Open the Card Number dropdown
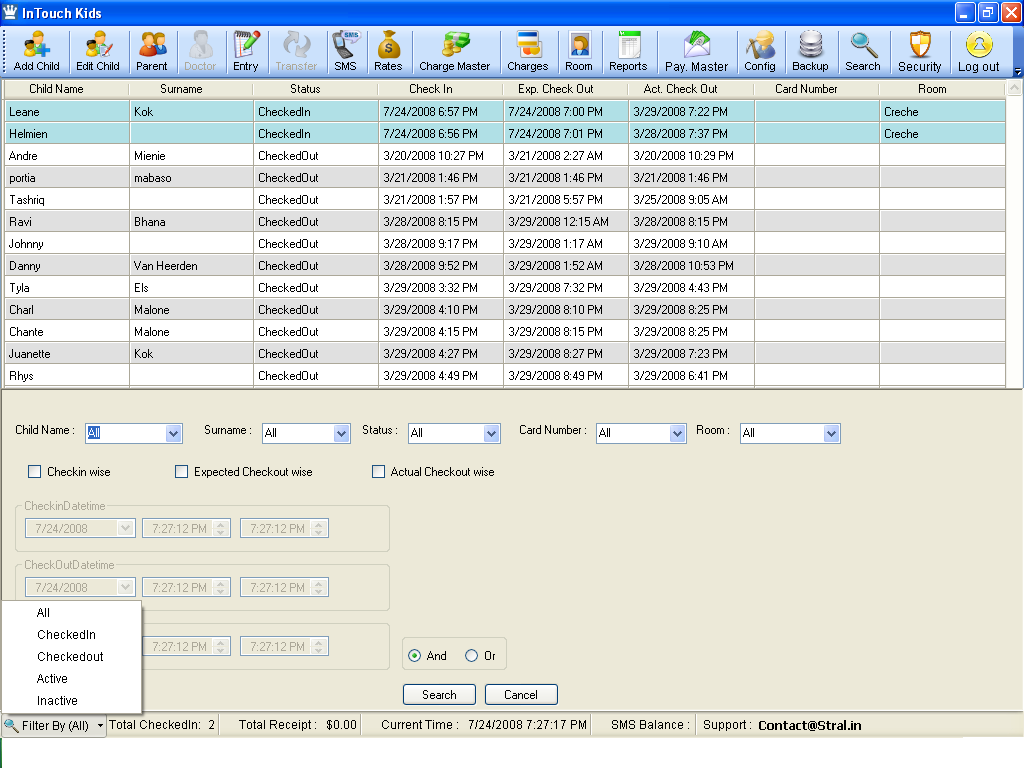This screenshot has height=768, width=1024. (x=677, y=433)
